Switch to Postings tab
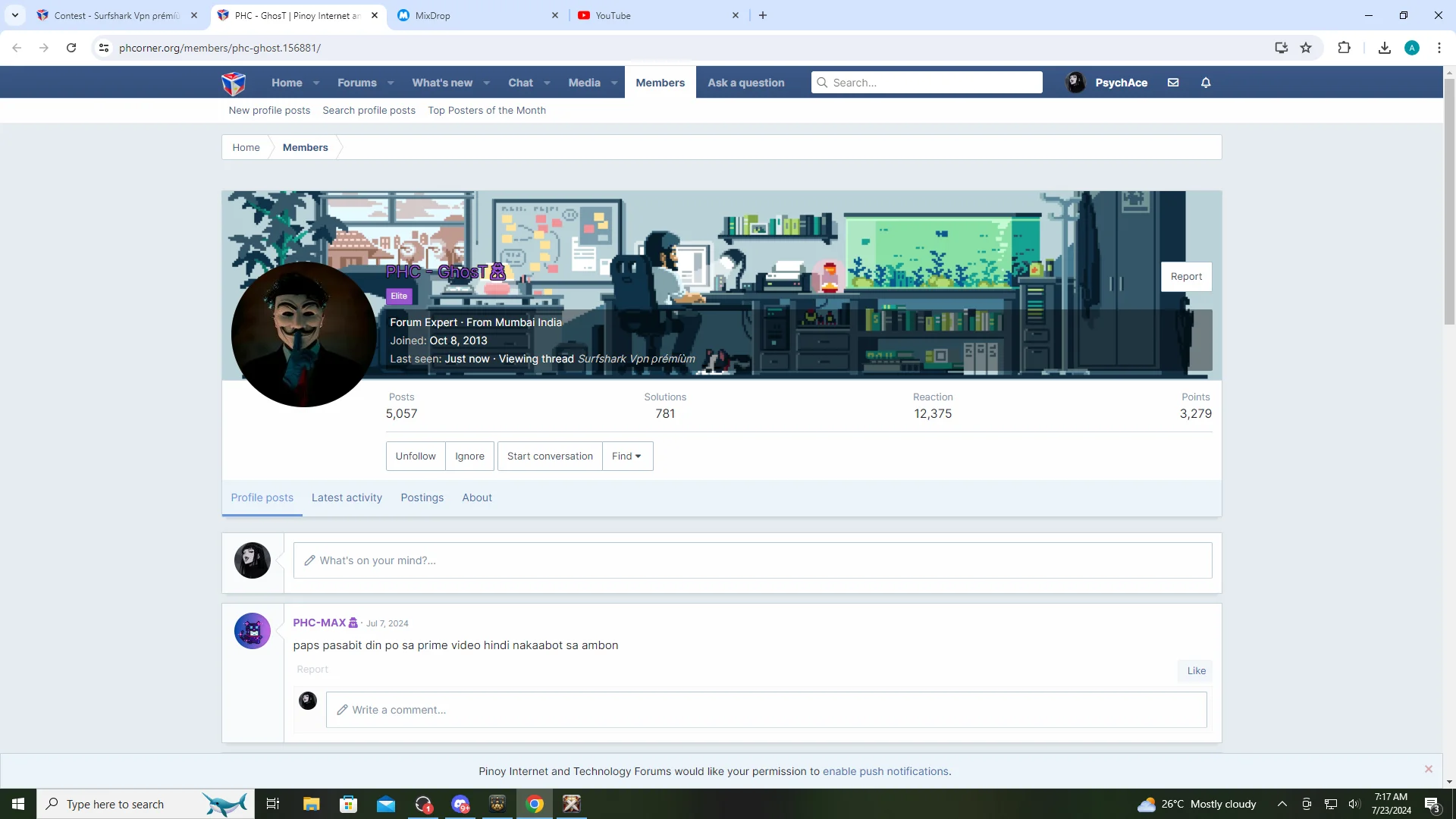The height and width of the screenshot is (819, 1456). point(422,497)
